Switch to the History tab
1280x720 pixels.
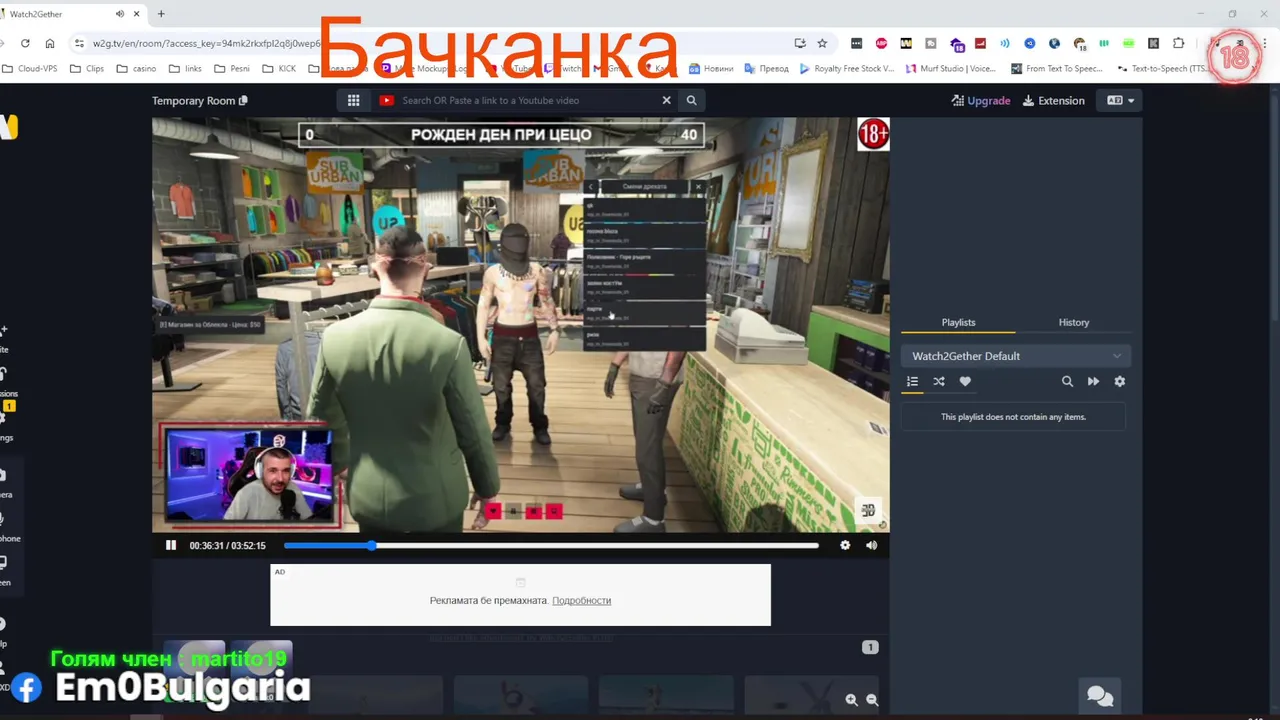(x=1074, y=322)
